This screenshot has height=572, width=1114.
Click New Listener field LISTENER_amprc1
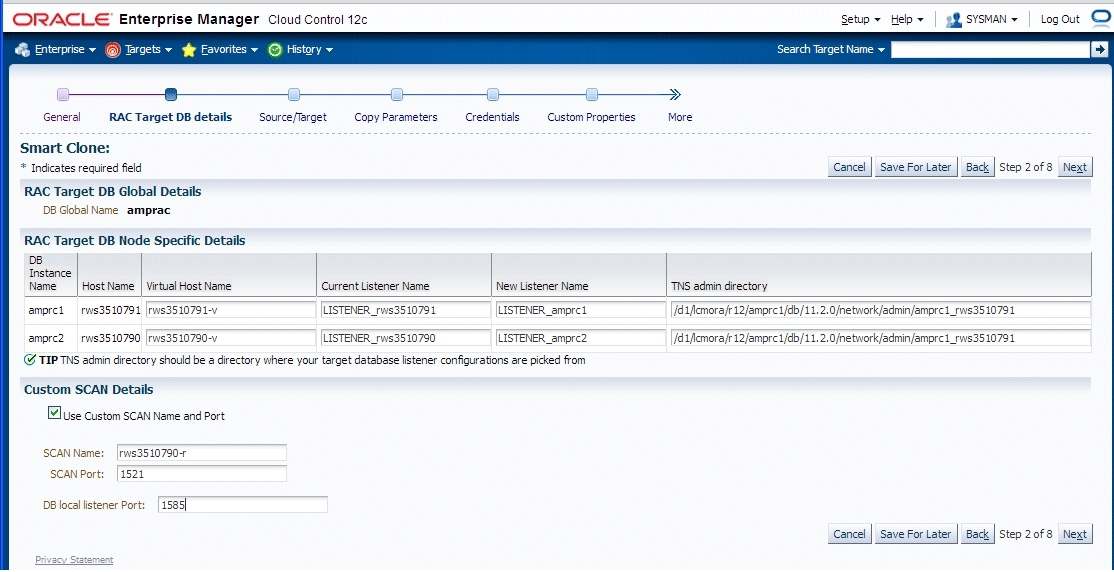[x=580, y=309]
